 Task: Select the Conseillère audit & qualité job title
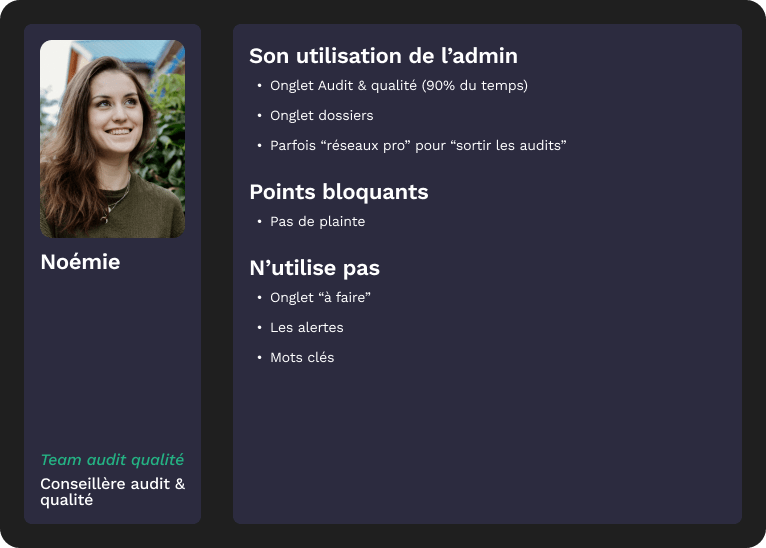tap(112, 492)
